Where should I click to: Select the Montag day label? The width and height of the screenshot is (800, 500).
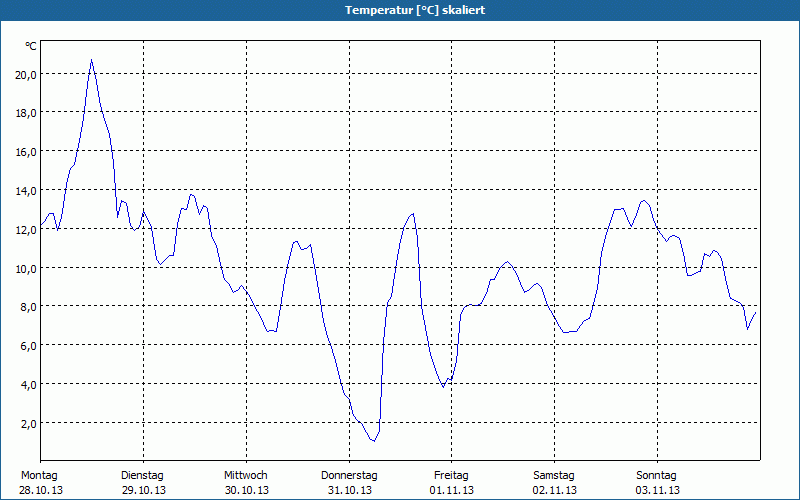[x=39, y=476]
